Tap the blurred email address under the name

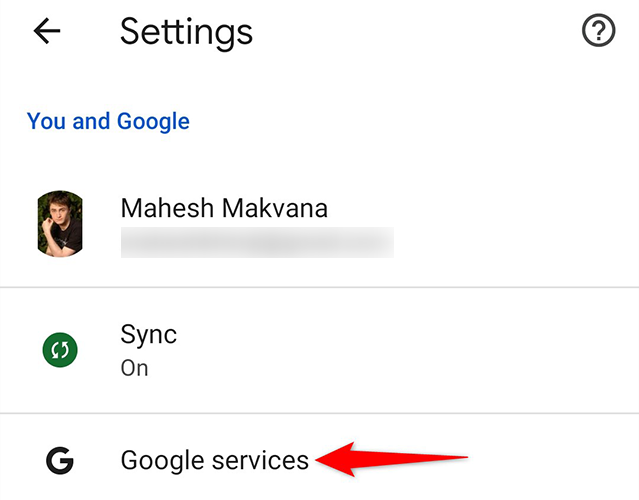(x=257, y=242)
